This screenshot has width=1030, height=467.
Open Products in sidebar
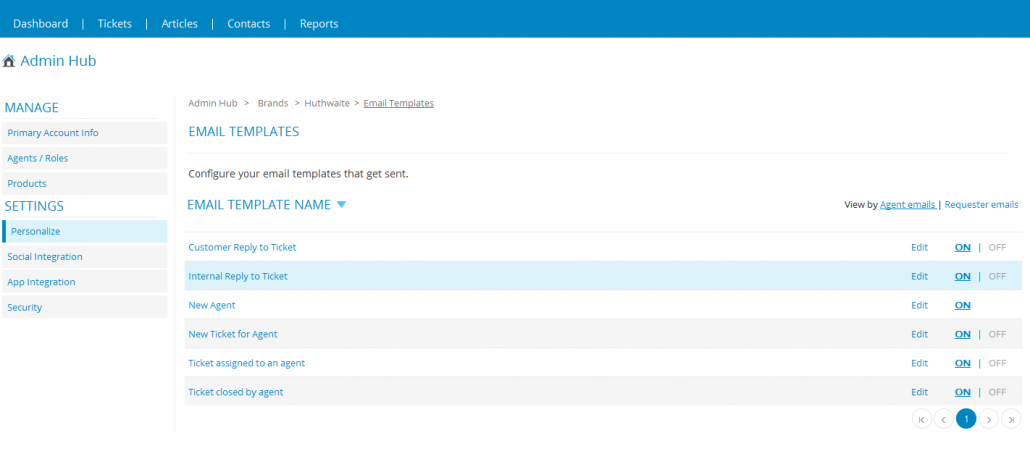coord(85,183)
